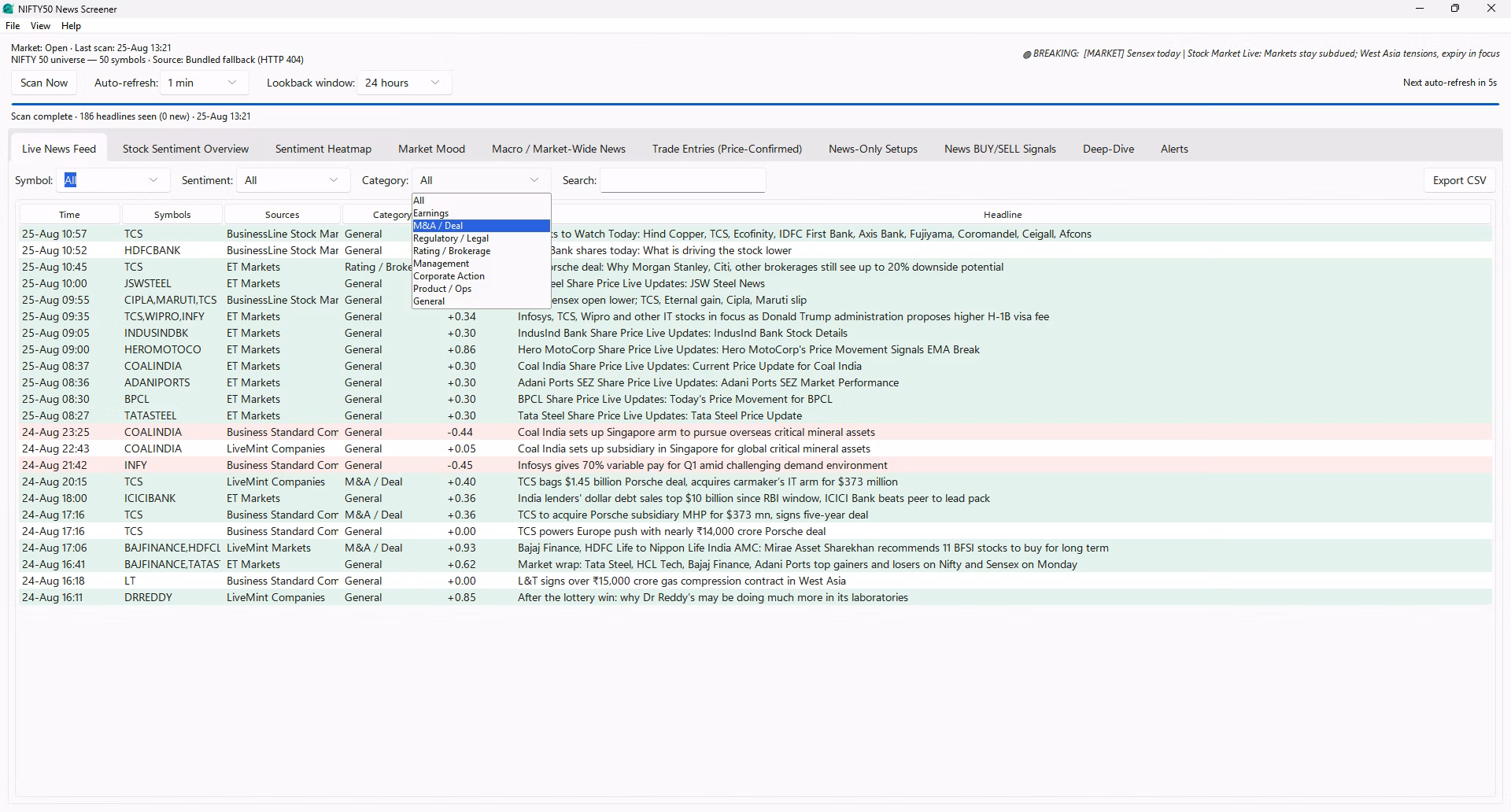Open the News BUY/SELL Signals tab
The height and width of the screenshot is (812, 1511).
click(1000, 149)
